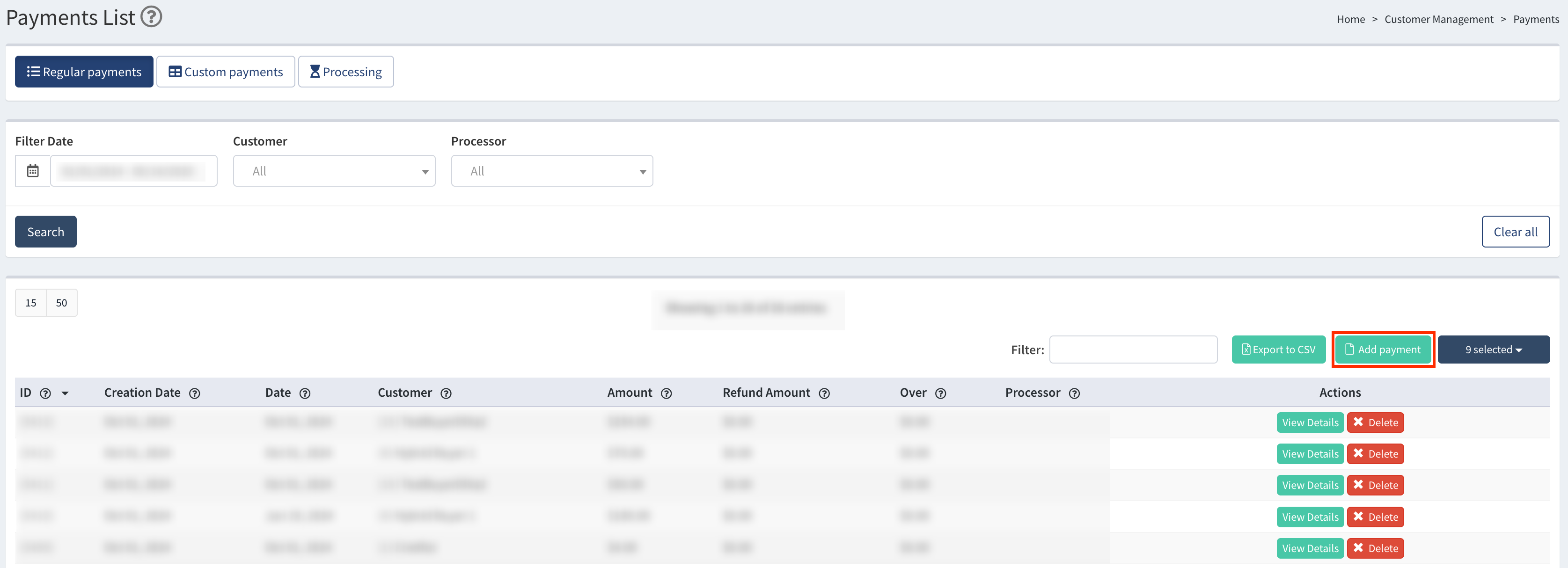Click the Filter text input
The height and width of the screenshot is (568, 1568).
(1133, 350)
